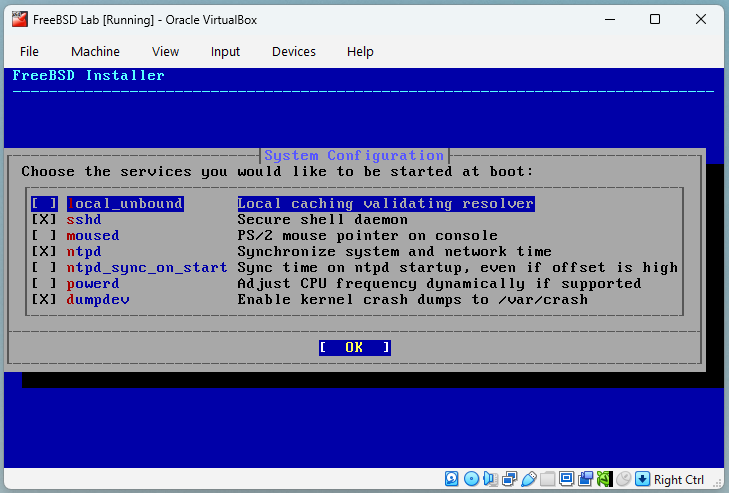Open the File menu
729x493 pixels.
tap(29, 52)
